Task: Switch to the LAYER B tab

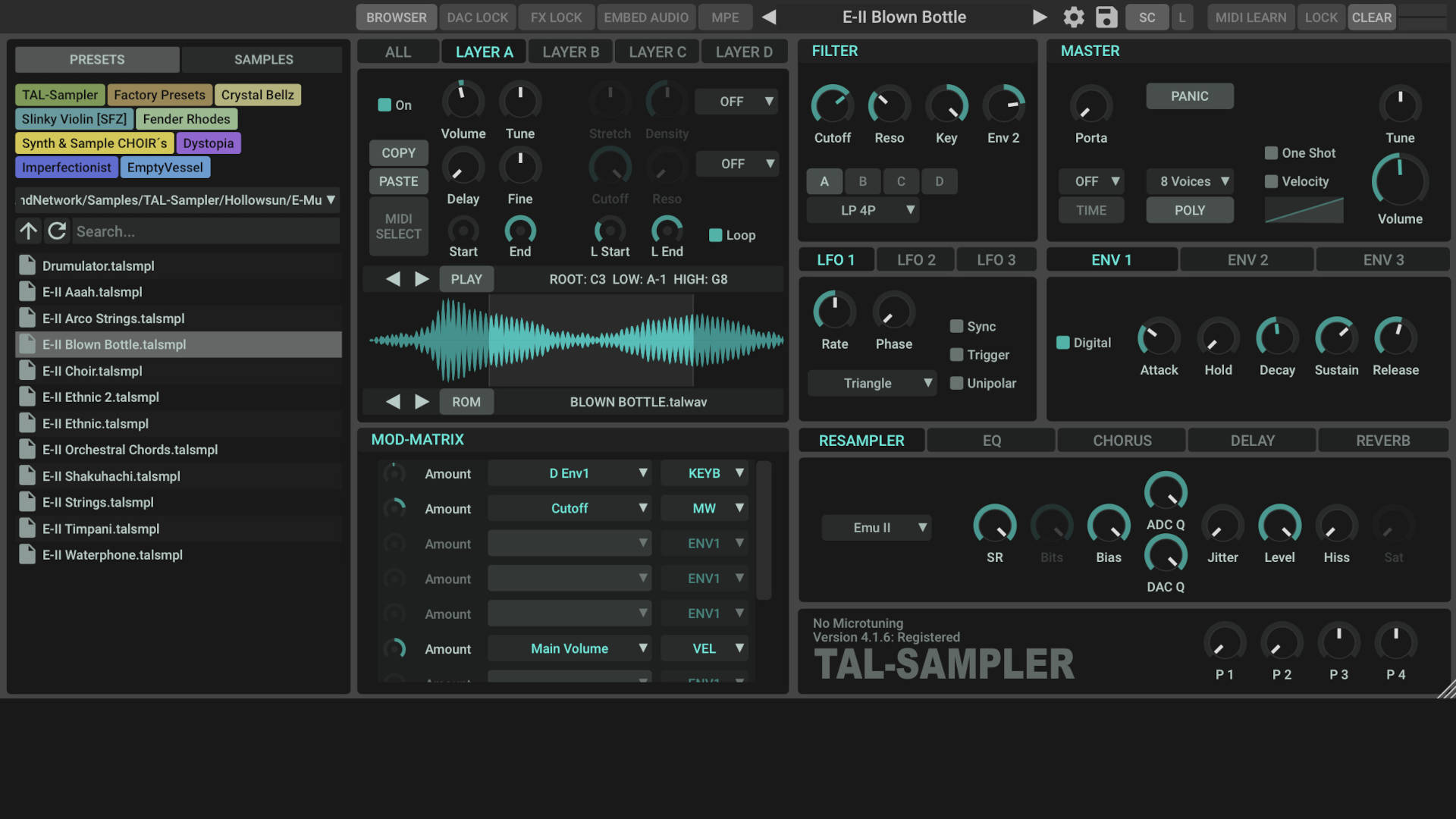Action: tap(571, 52)
